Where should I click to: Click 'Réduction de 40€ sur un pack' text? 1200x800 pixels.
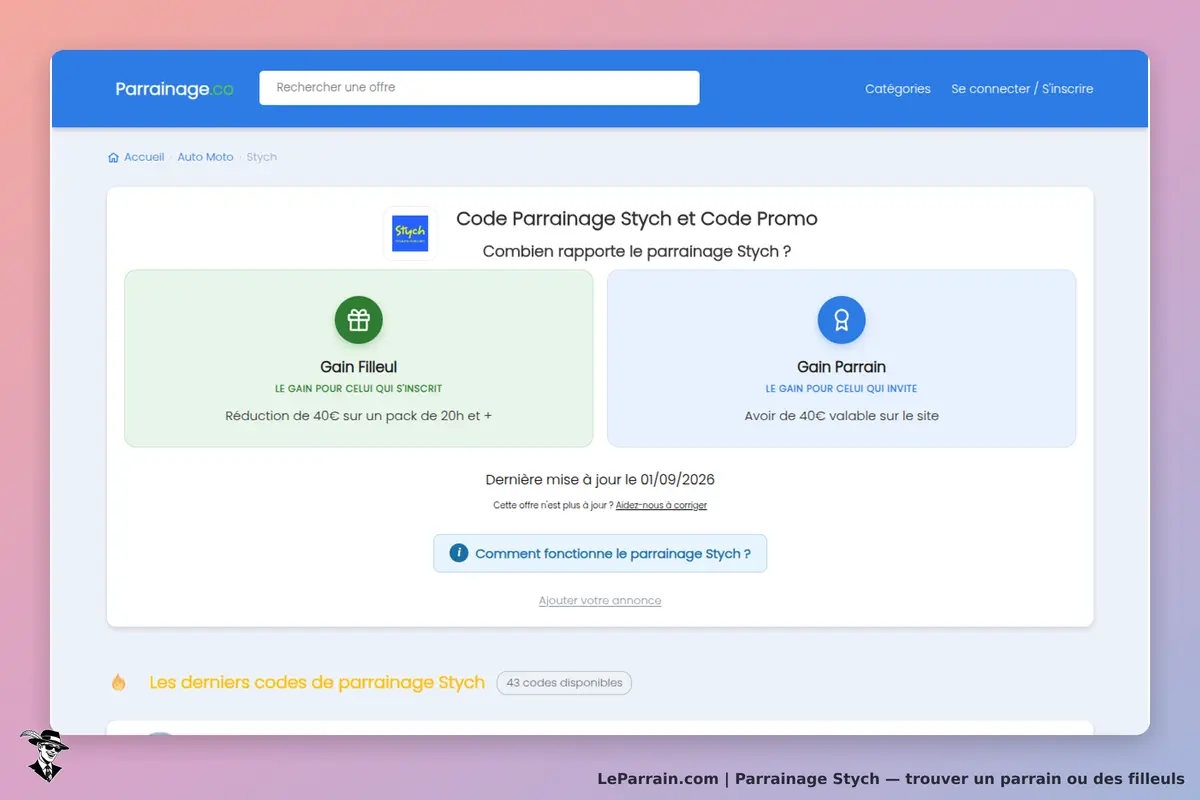tap(358, 415)
